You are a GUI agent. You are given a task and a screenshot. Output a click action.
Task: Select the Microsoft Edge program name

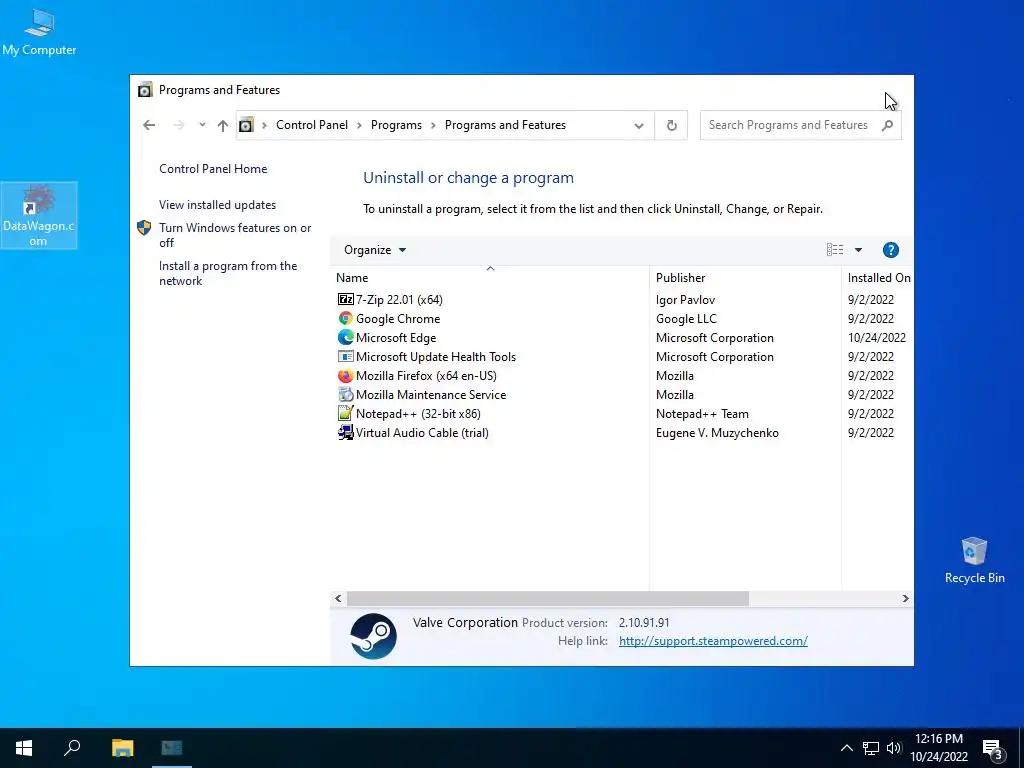click(x=396, y=338)
